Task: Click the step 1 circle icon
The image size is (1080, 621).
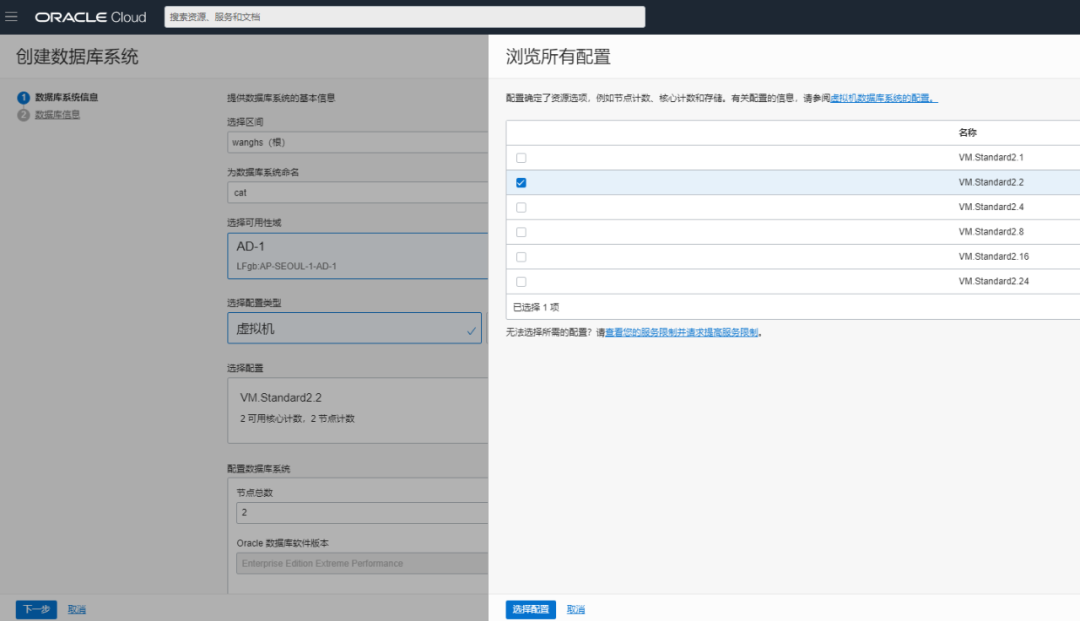Action: click(23, 98)
